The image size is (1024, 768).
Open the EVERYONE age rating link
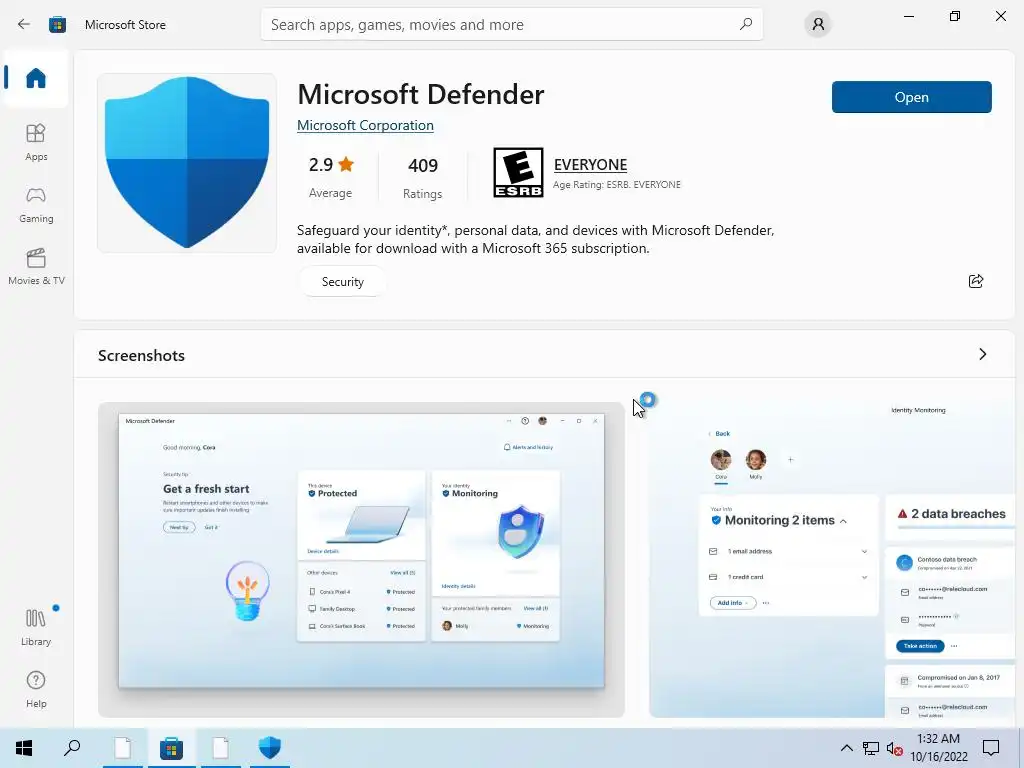pyautogui.click(x=590, y=165)
